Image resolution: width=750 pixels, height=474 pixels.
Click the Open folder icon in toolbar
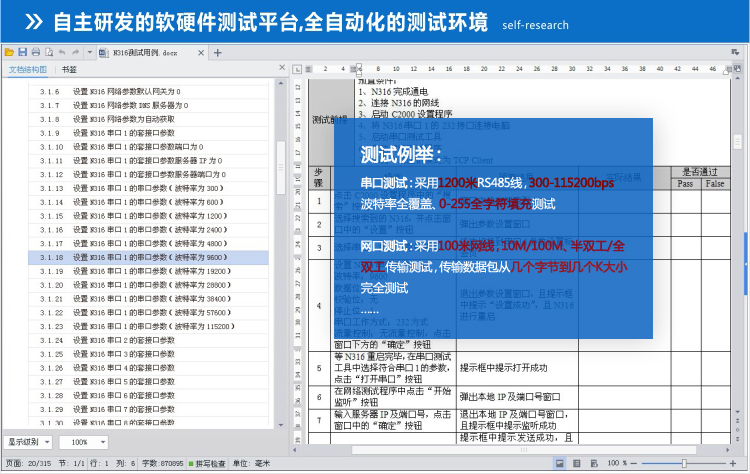[9, 52]
